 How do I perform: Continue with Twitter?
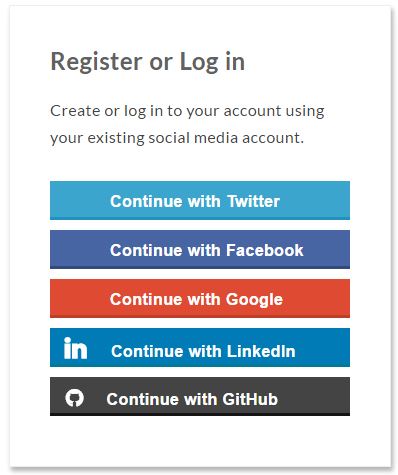(200, 200)
